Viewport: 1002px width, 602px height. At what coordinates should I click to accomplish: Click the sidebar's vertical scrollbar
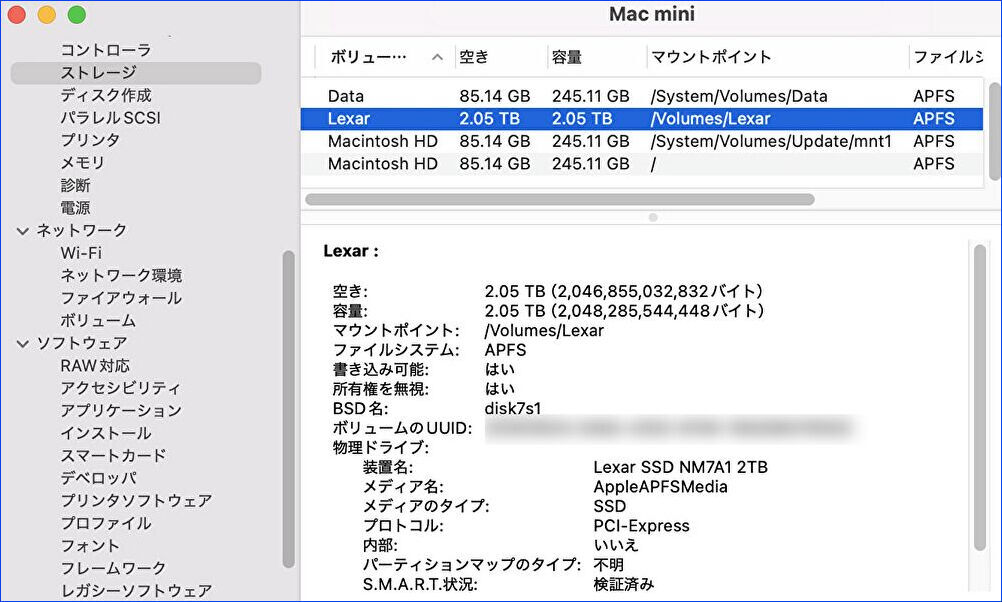(x=289, y=409)
